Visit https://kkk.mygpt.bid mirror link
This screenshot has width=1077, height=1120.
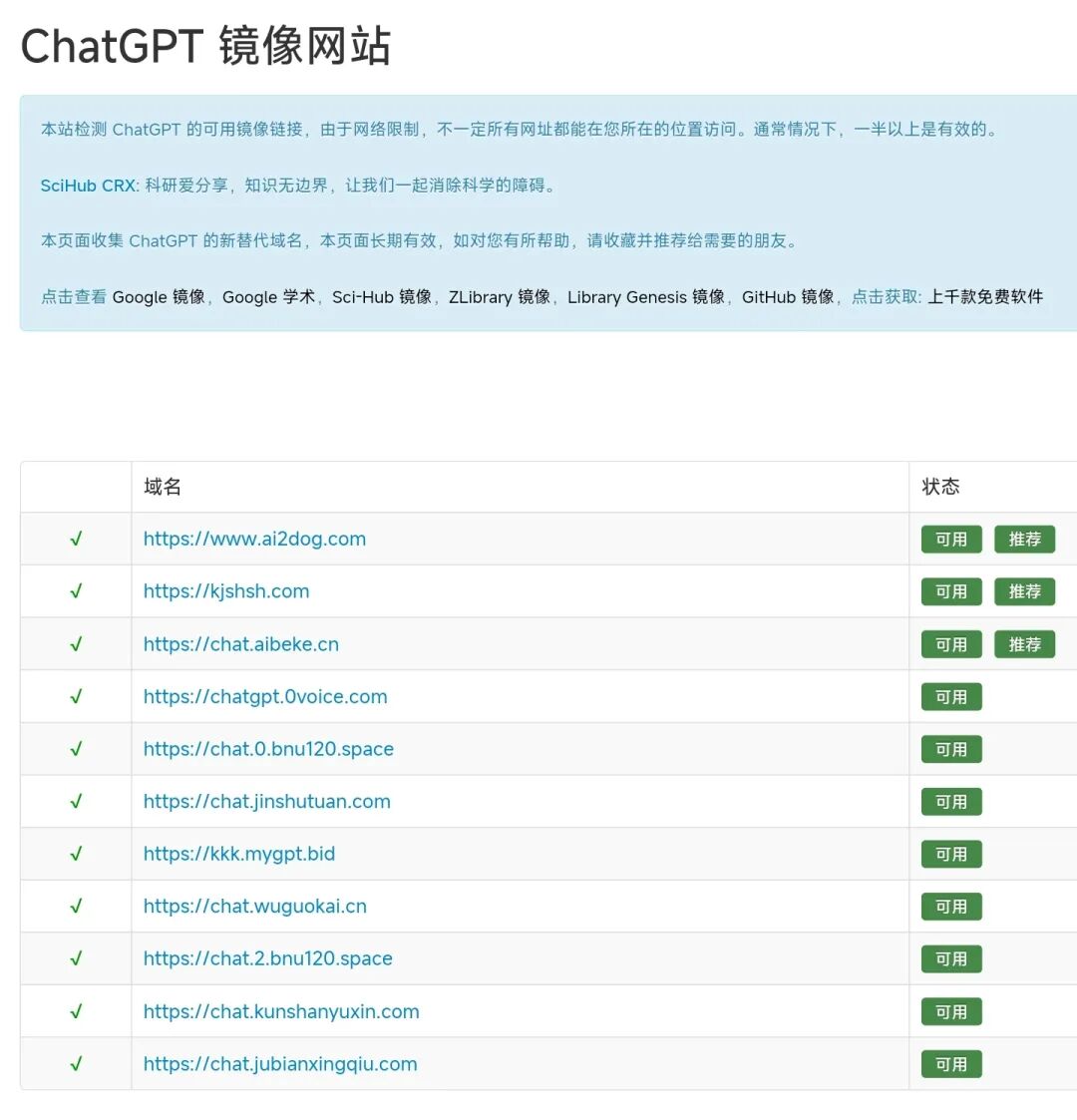click(x=239, y=854)
